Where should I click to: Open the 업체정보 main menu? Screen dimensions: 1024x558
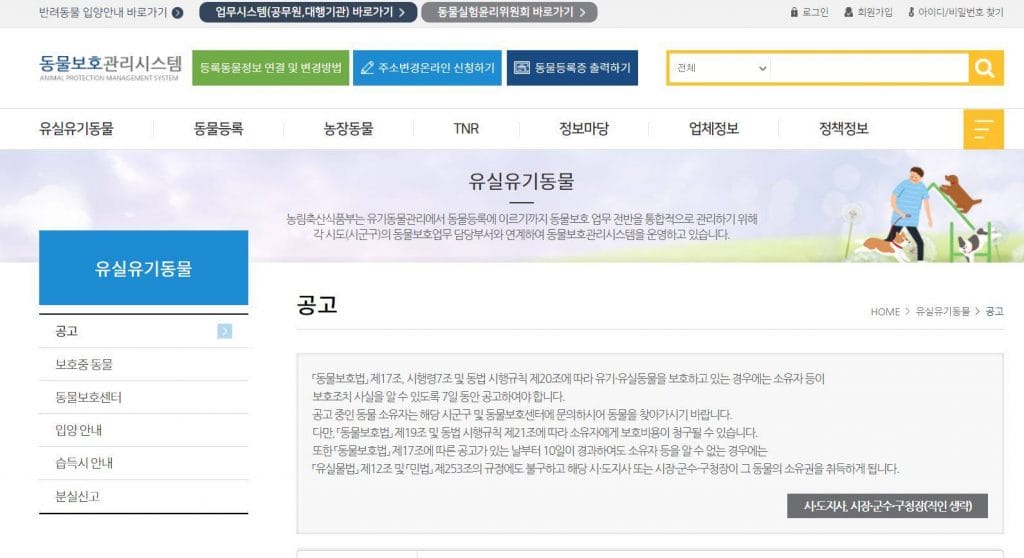point(714,129)
